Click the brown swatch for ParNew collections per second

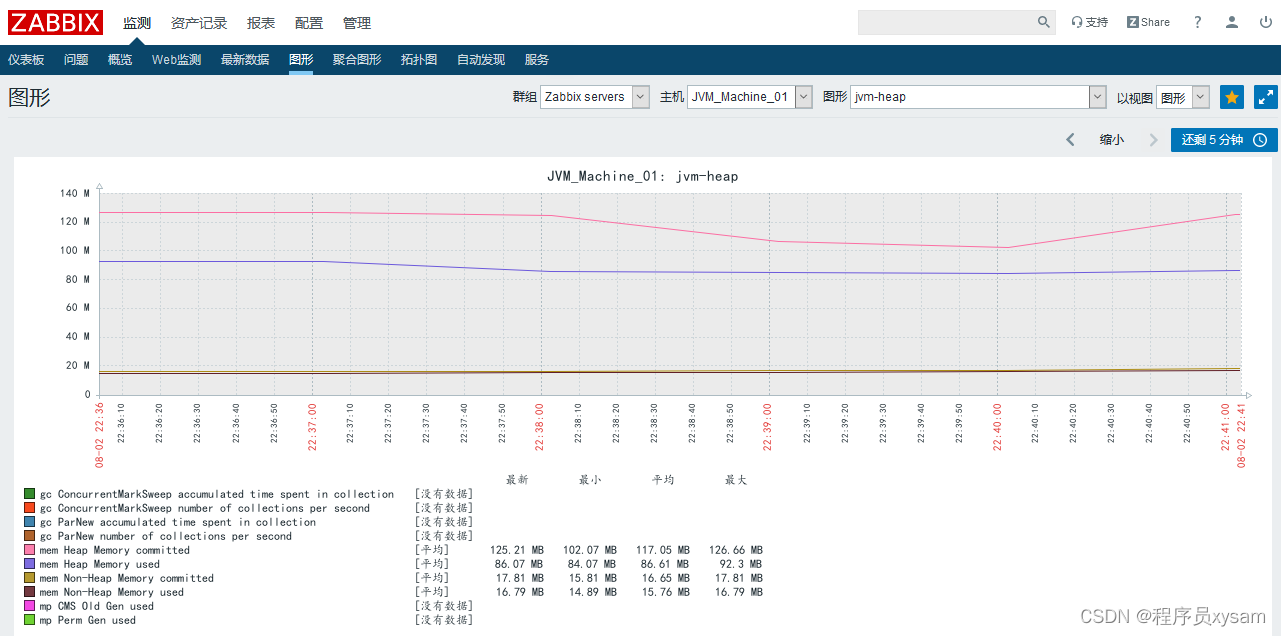[30, 536]
